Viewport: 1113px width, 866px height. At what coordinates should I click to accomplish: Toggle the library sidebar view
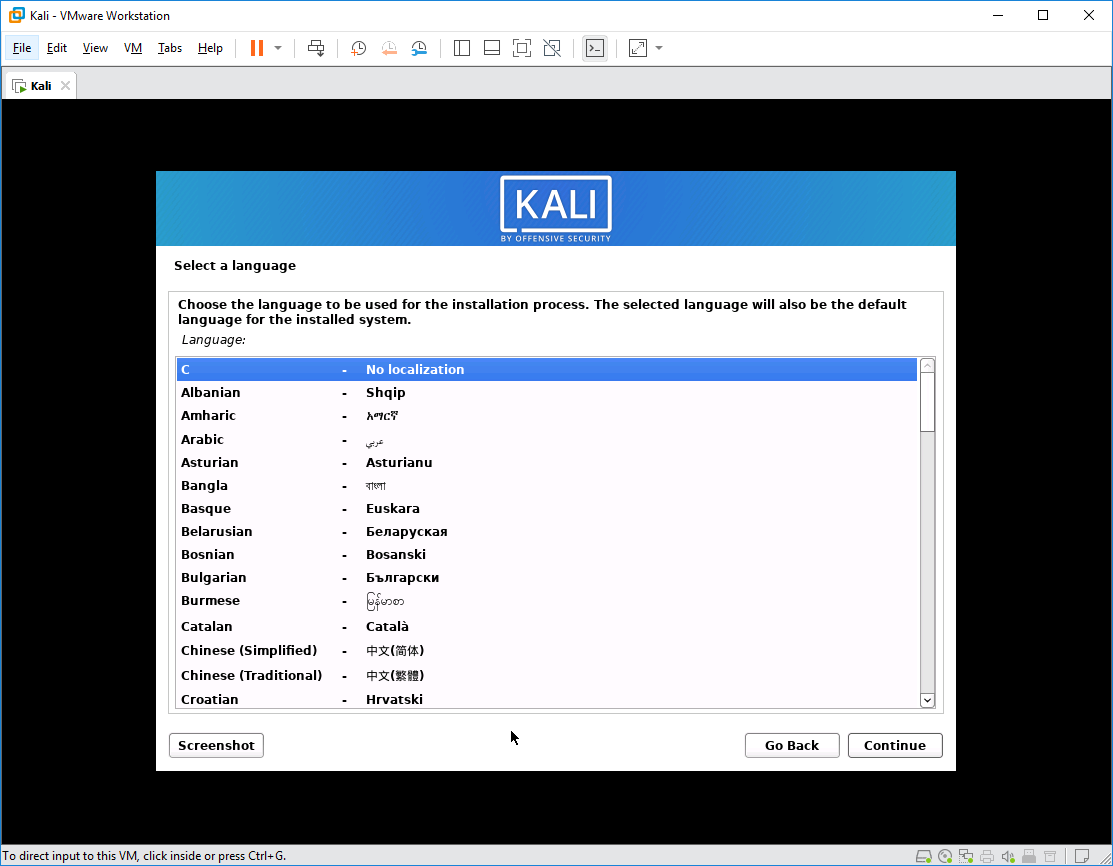pos(462,48)
